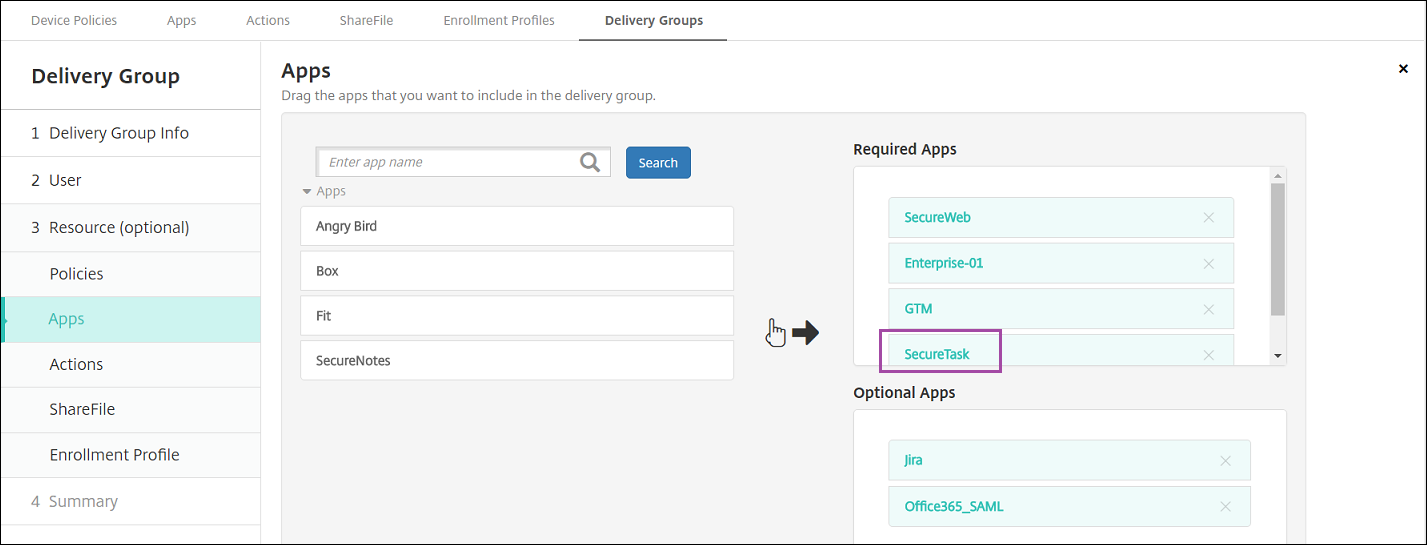Click the magnifying glass search icon
Screen dimensions: 1427x545
pyautogui.click(x=590, y=162)
